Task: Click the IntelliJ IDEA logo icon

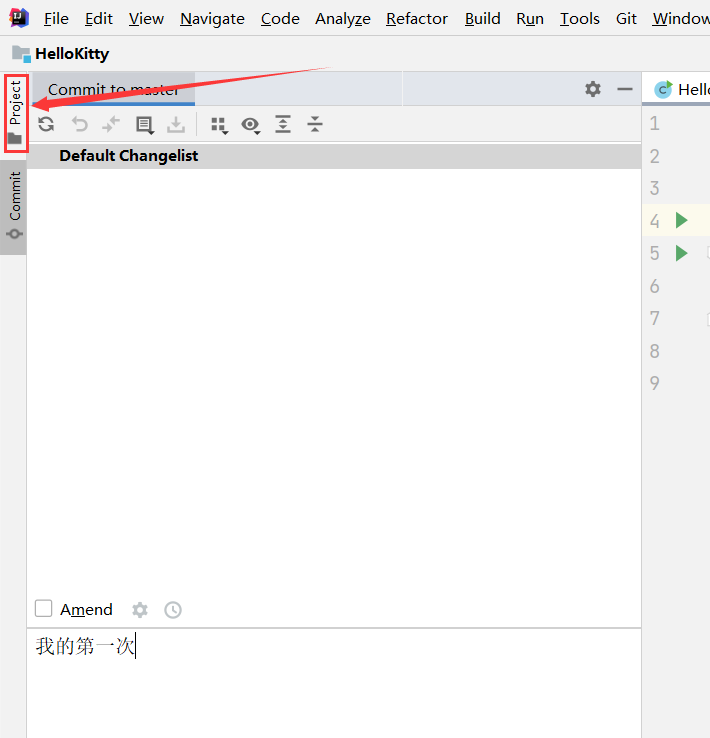Action: click(19, 18)
